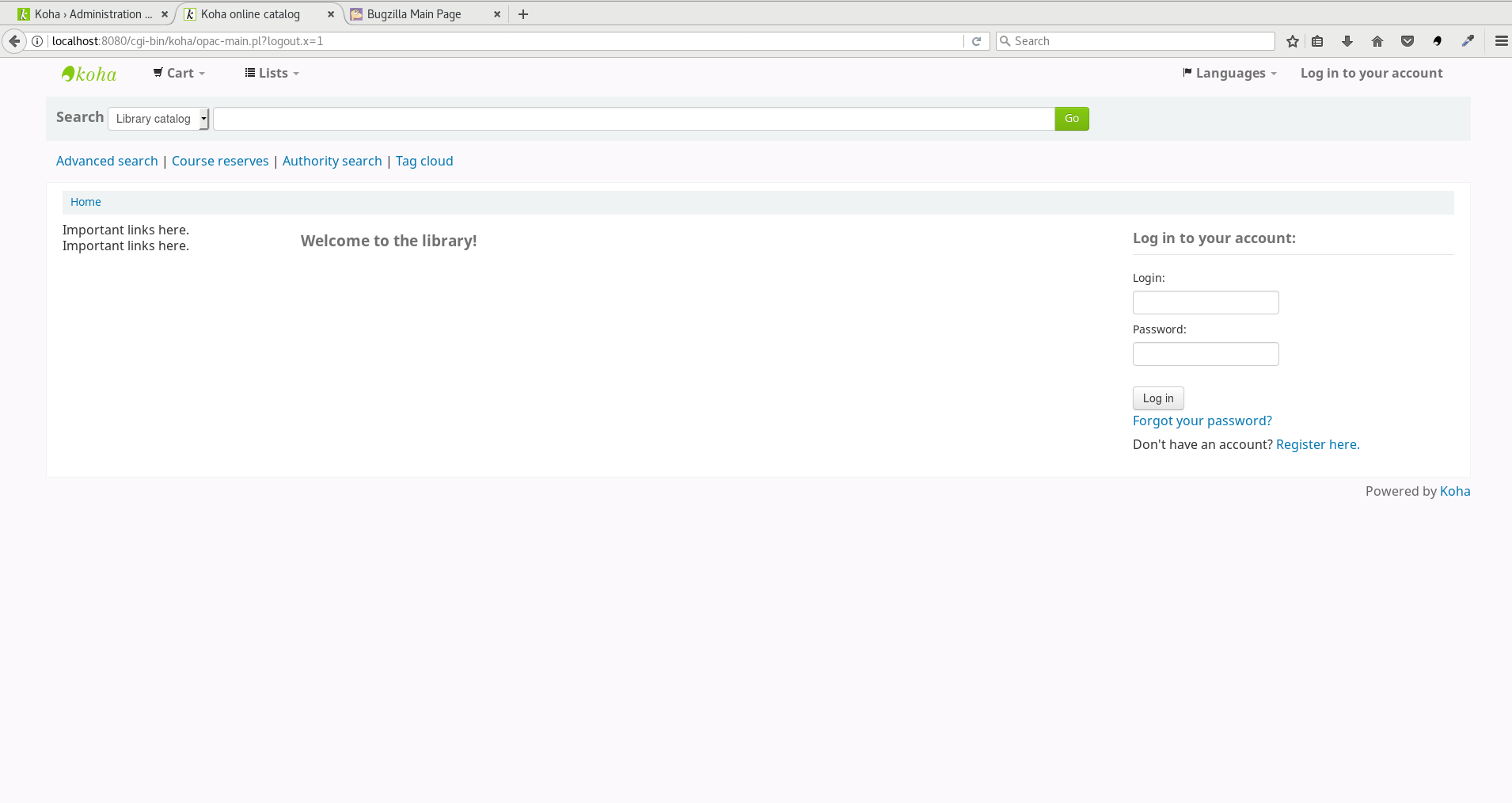
Task: Bookmark this page with the star icon
Action: [x=1292, y=41]
